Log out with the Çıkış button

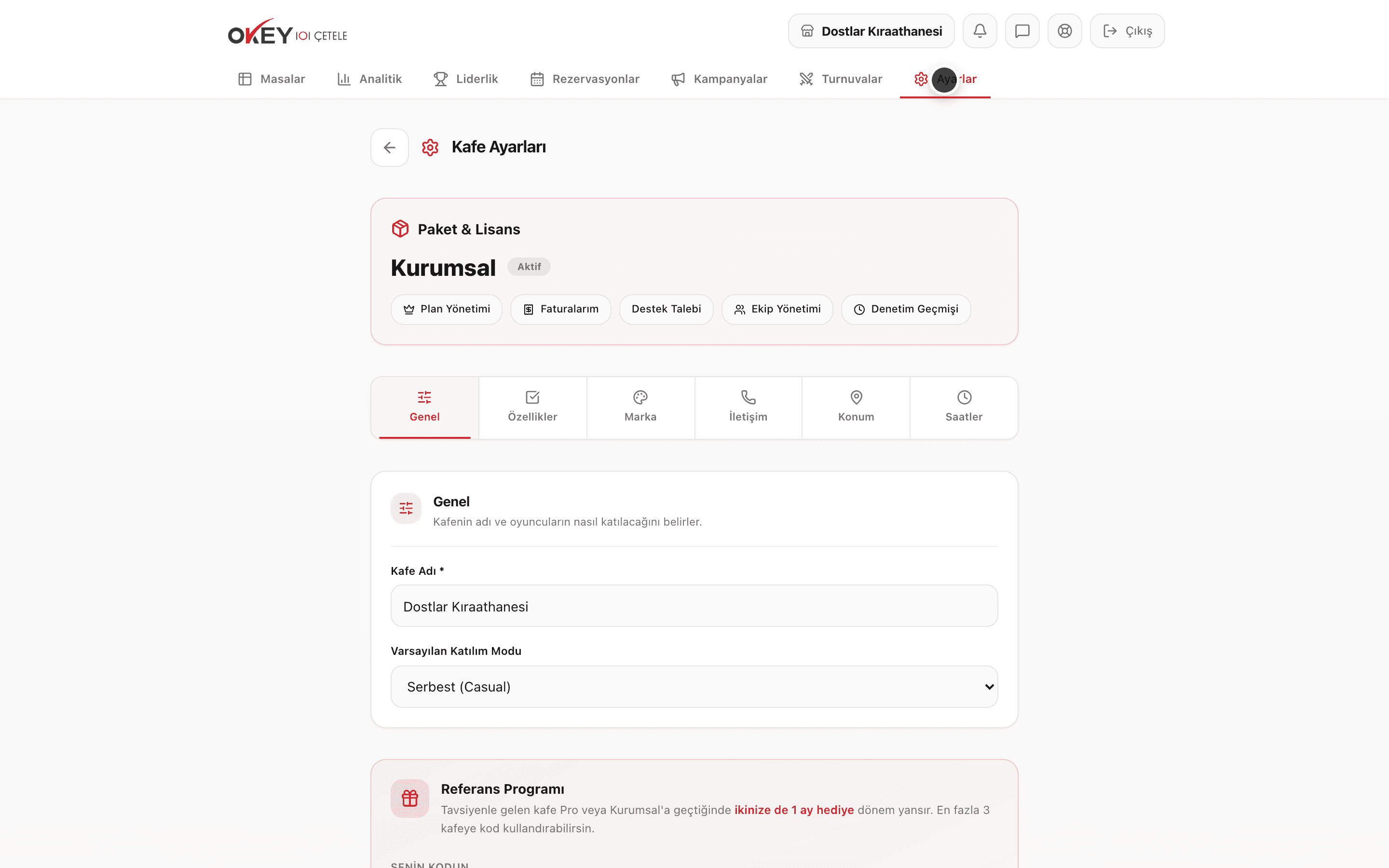pyautogui.click(x=1127, y=31)
